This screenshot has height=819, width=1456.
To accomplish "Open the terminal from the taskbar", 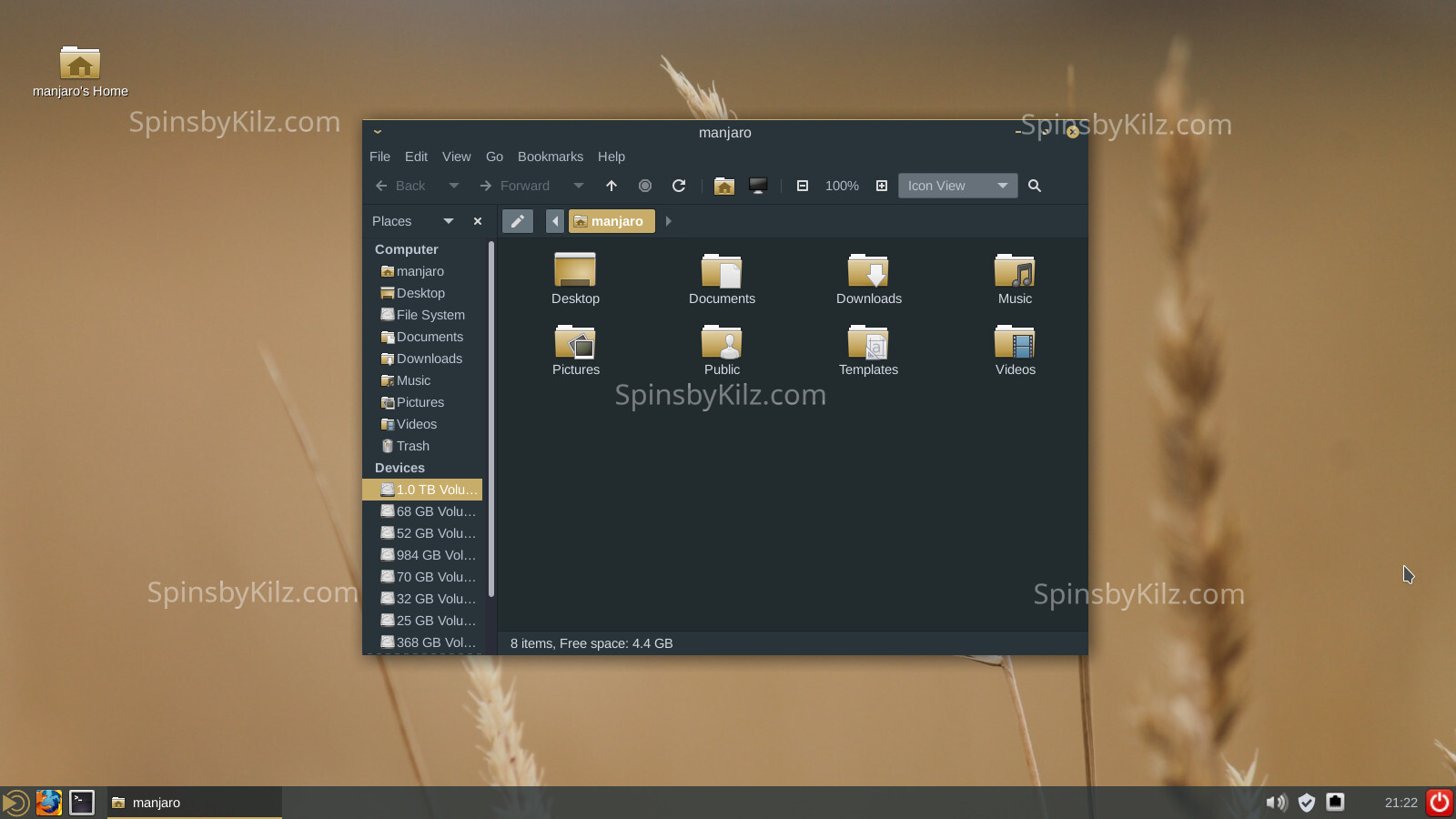I will point(82,803).
